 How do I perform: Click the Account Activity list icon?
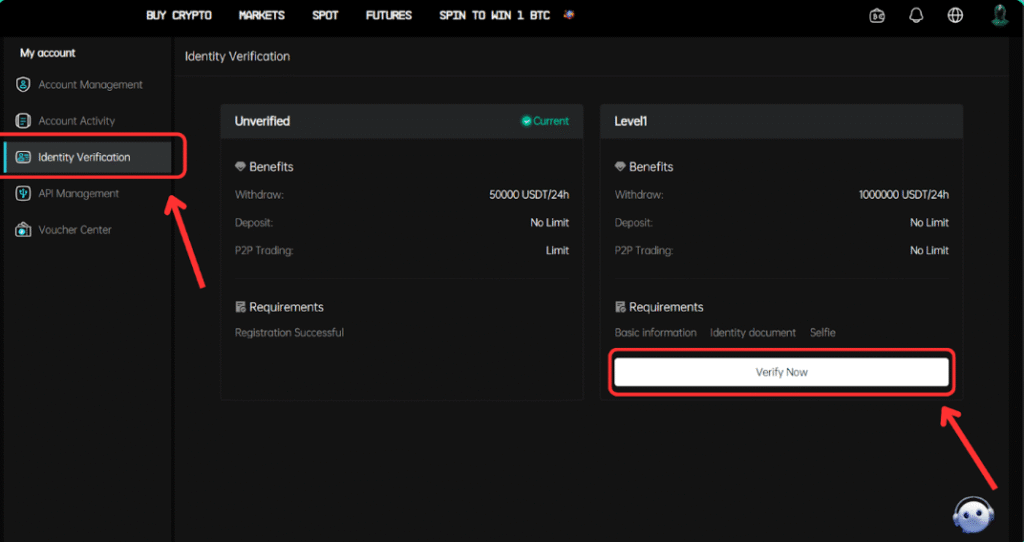click(23, 121)
